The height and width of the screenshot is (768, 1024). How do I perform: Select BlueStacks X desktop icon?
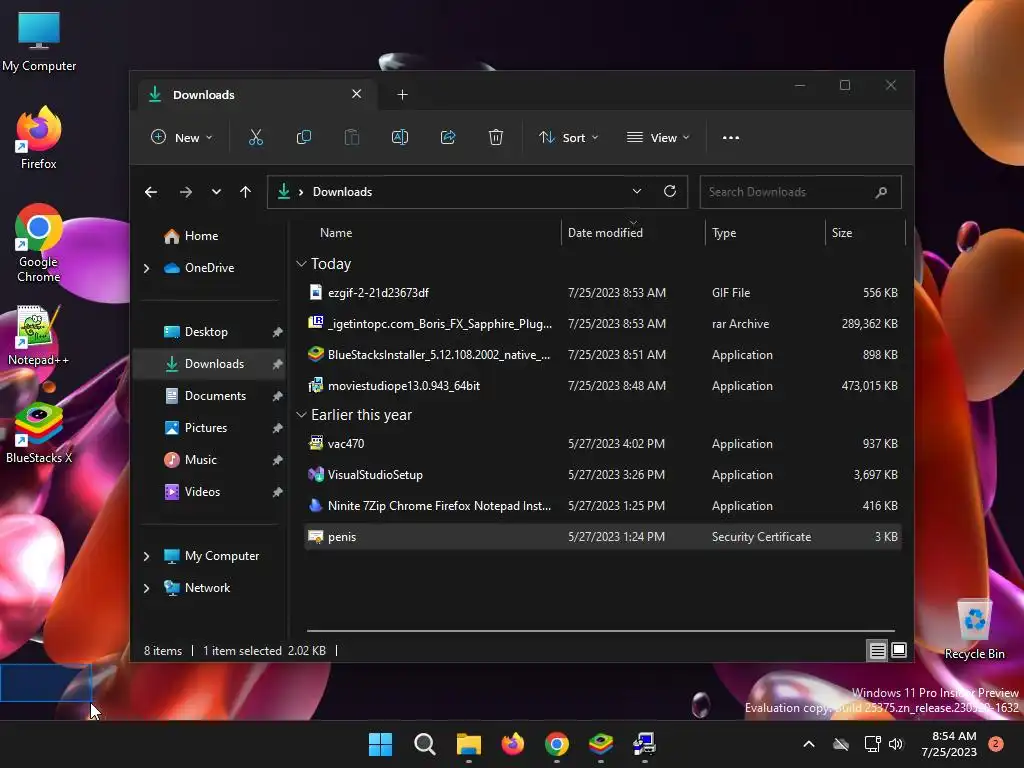(39, 434)
